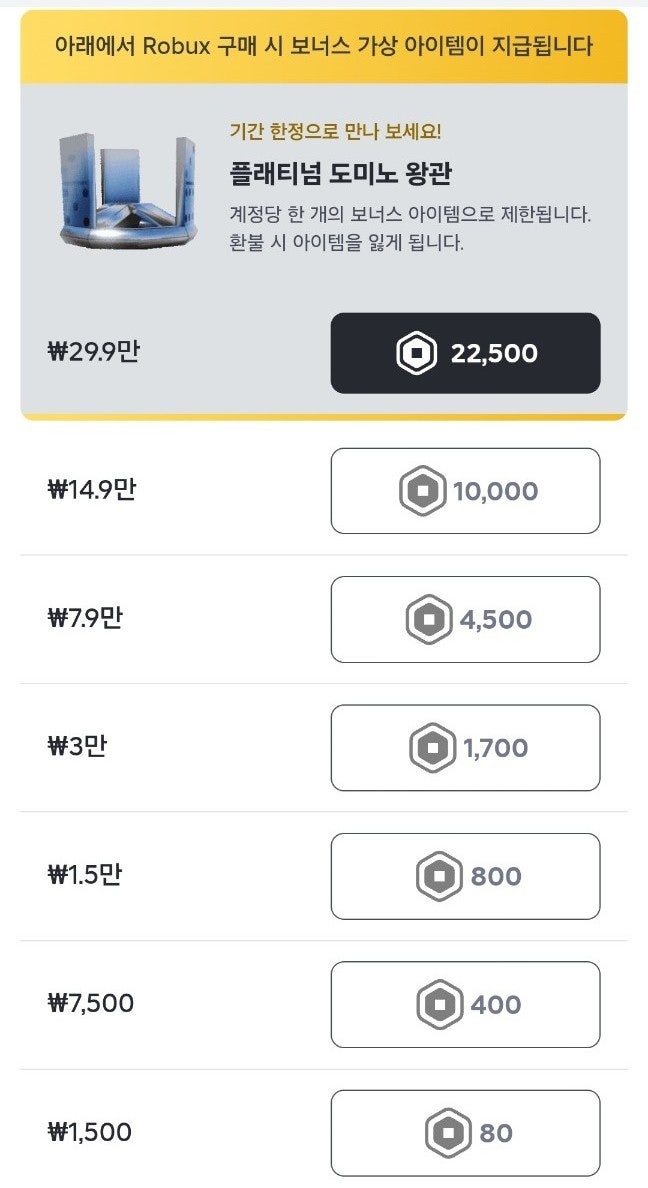The height and width of the screenshot is (1188, 648).
Task: Click the Robux icon beside 1,700
Action: coord(433,748)
